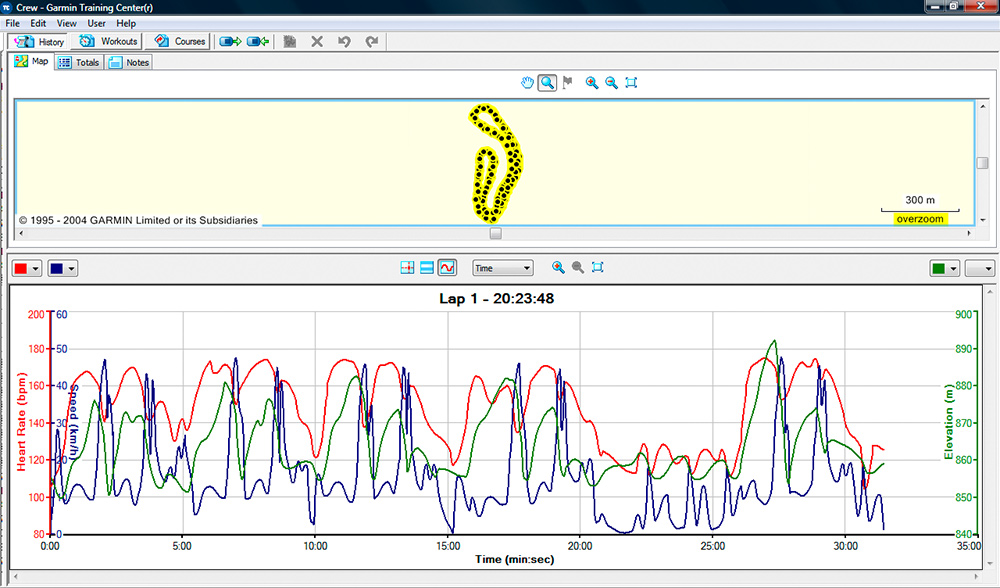Close the Training Center window
1000x588 pixels.
click(981, 6)
